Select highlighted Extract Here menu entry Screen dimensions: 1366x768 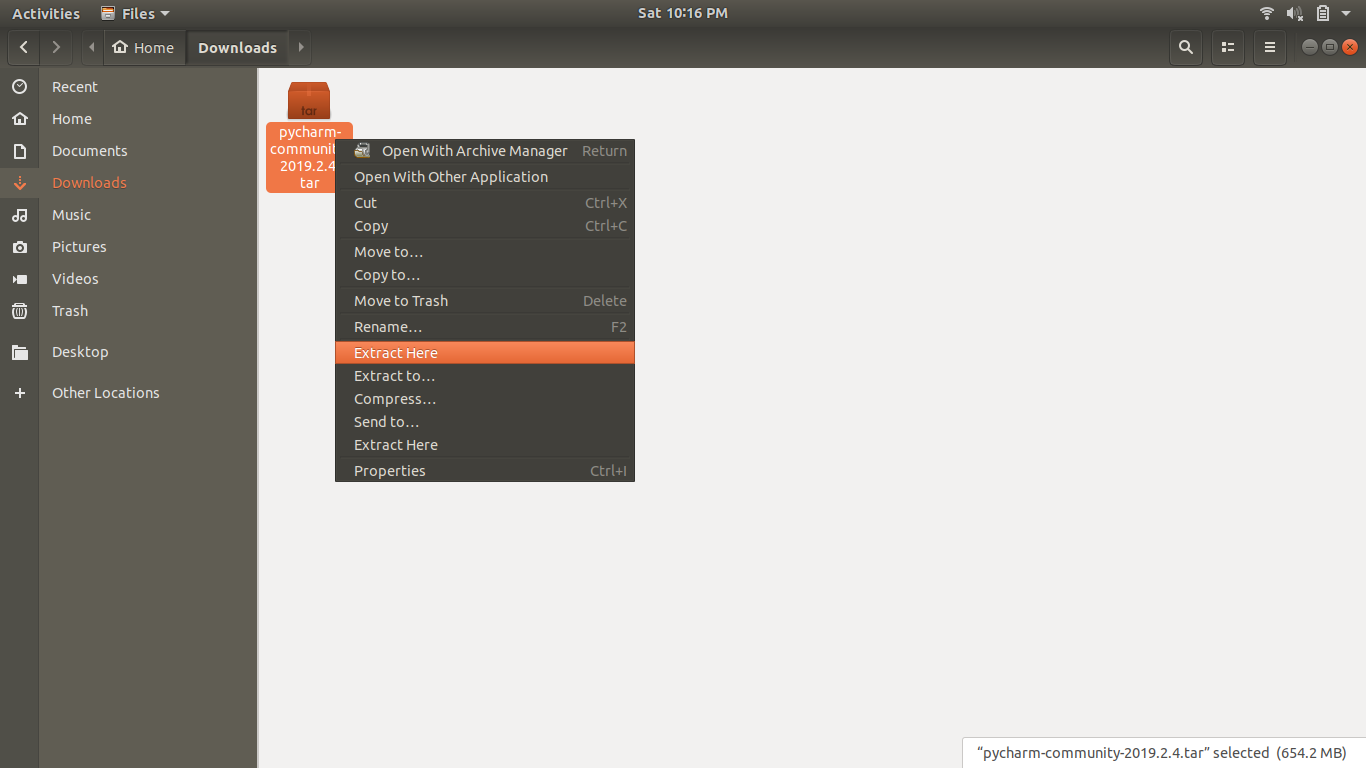(x=396, y=353)
